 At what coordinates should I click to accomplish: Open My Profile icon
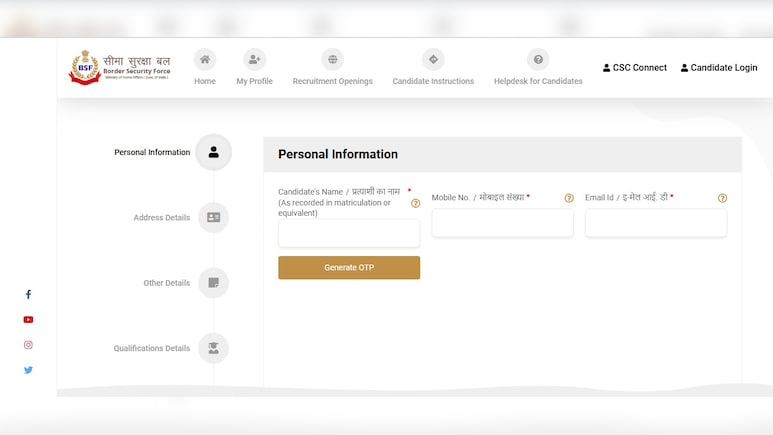(x=255, y=60)
